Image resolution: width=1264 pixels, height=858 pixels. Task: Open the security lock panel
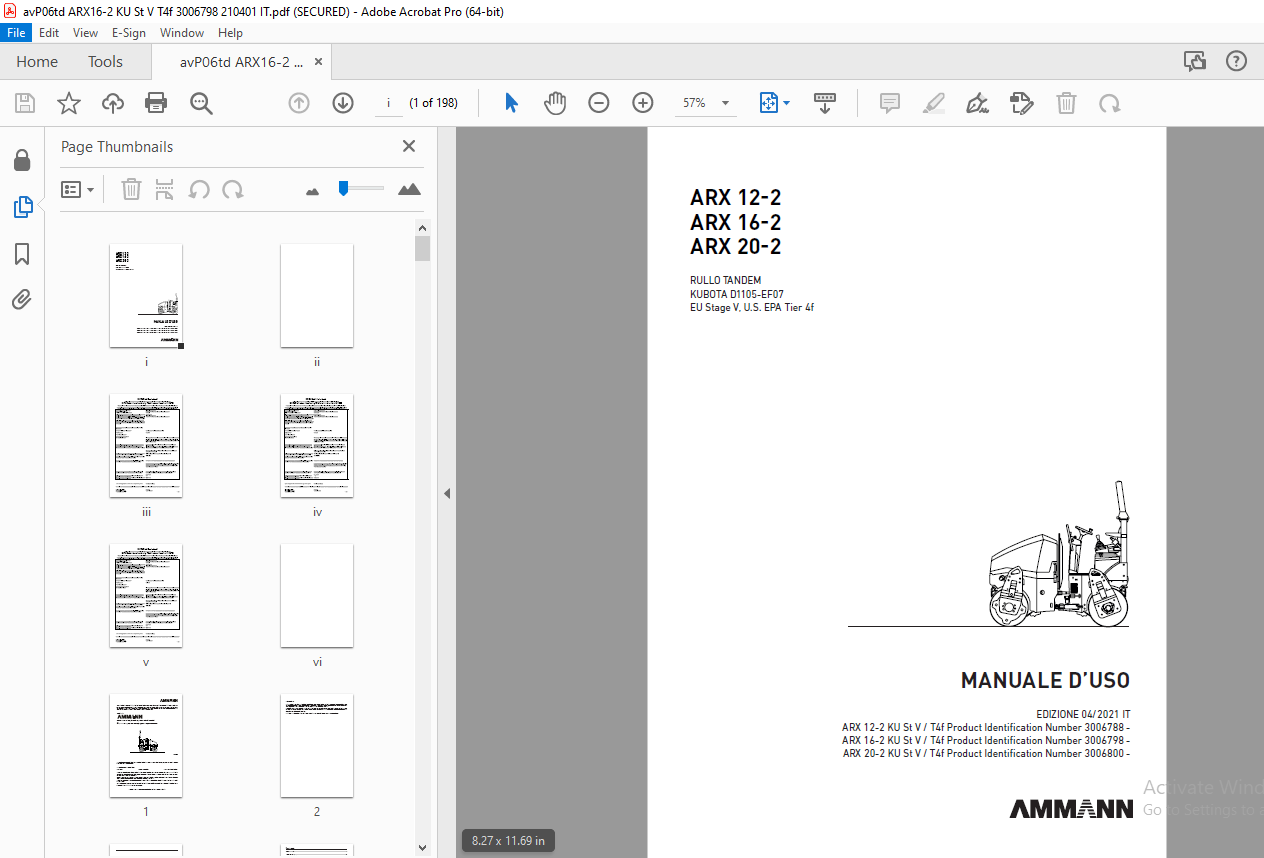(x=22, y=161)
